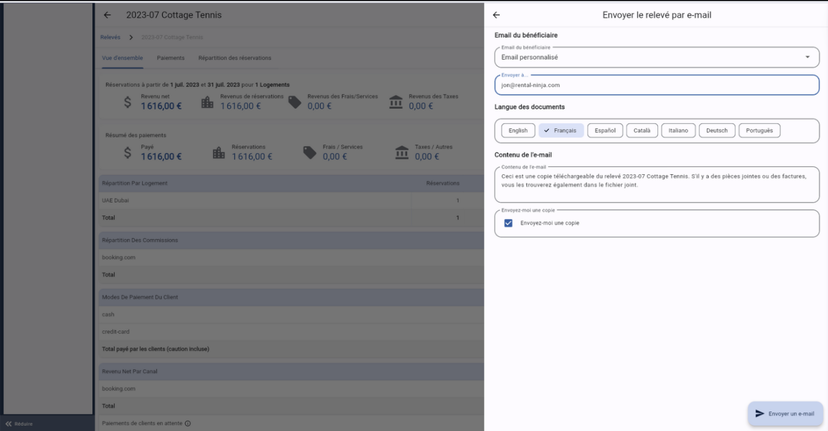Click the tag icon beside Revenus des Frais/Services

294,102
